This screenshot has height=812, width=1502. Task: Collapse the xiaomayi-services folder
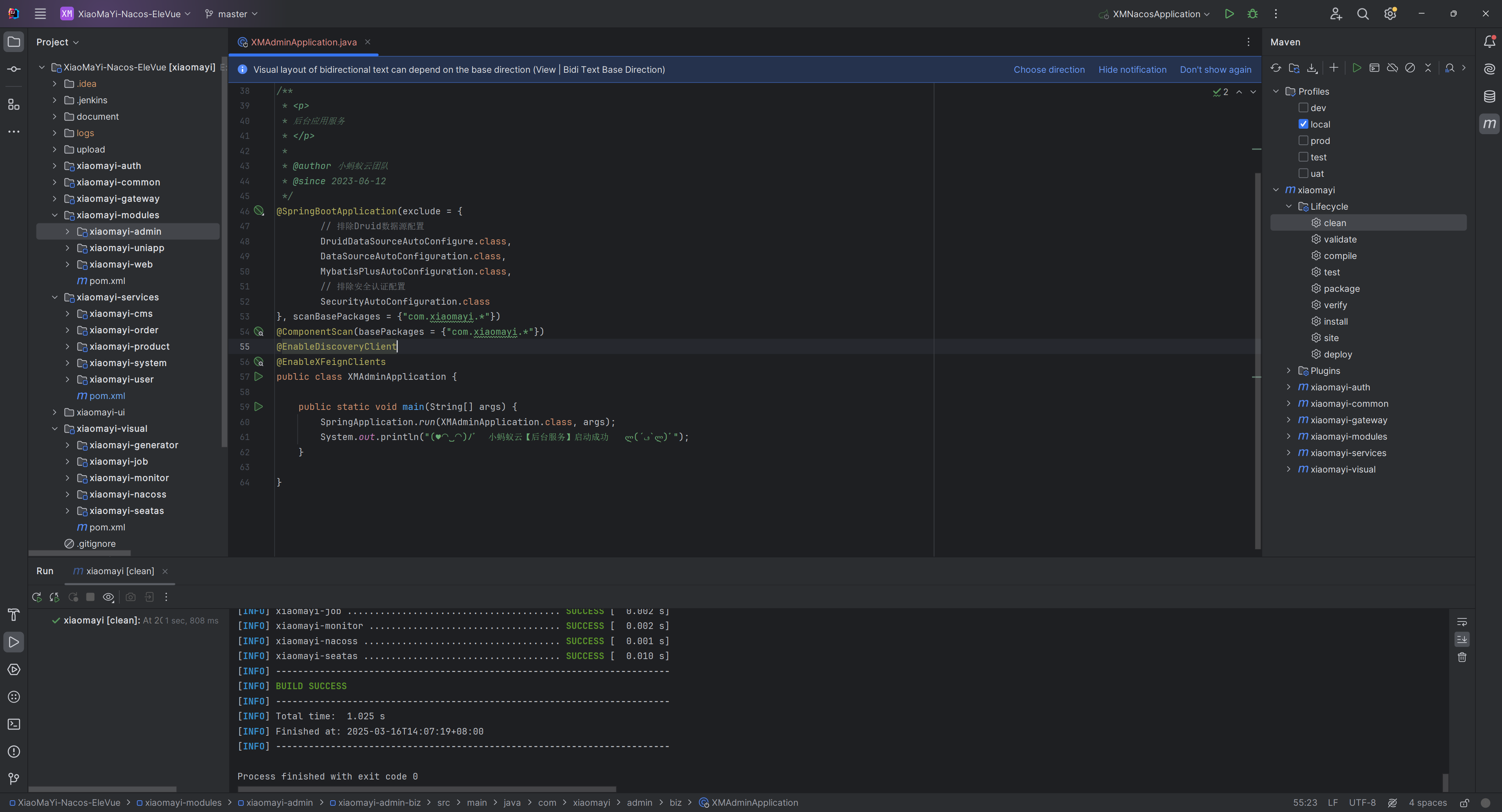point(55,297)
